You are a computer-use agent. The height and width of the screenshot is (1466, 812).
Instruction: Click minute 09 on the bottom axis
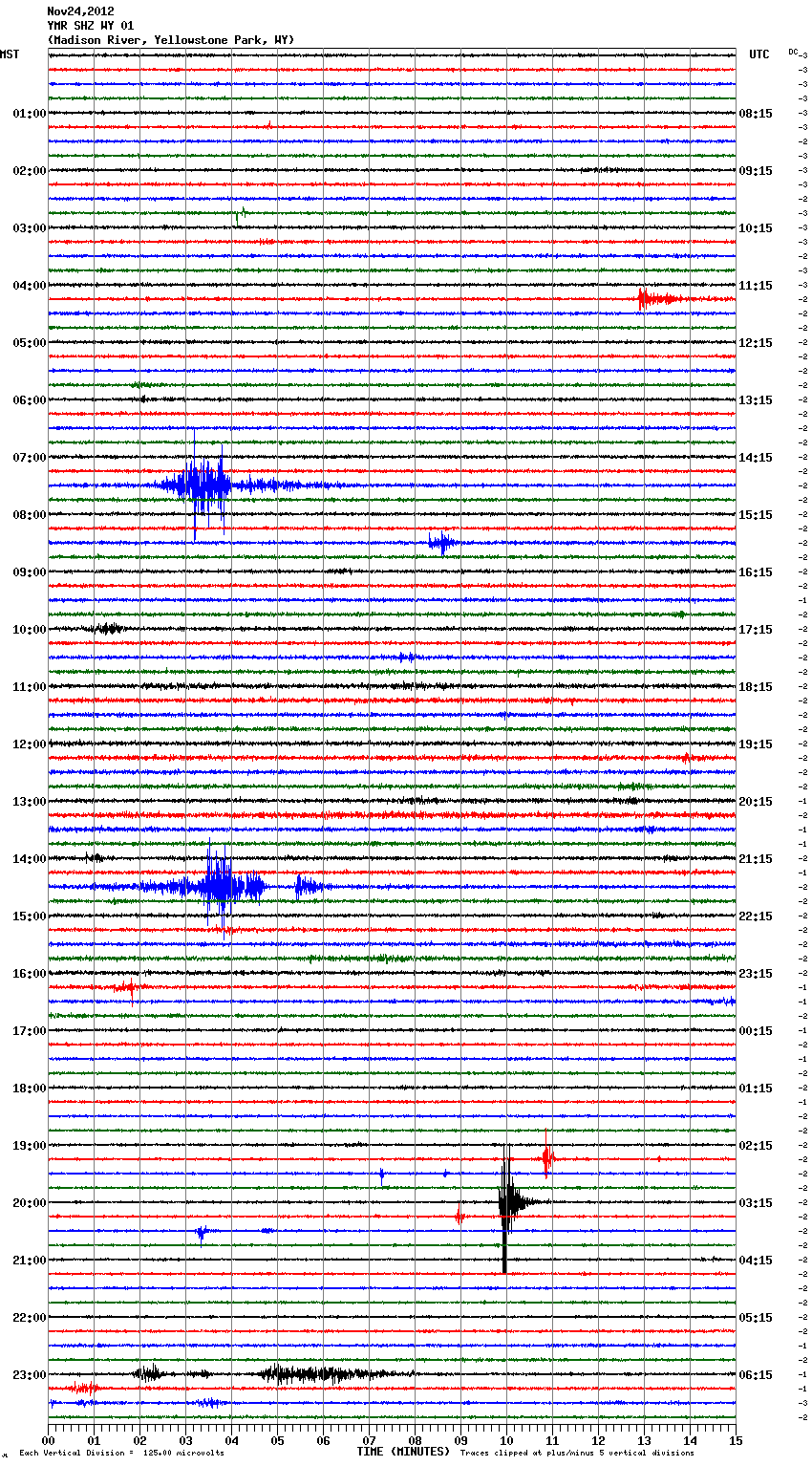[460, 1440]
